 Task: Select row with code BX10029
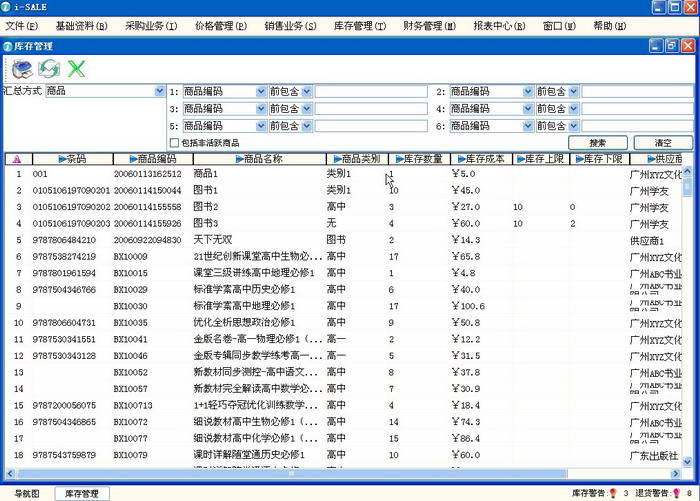pyautogui.click(x=343, y=289)
